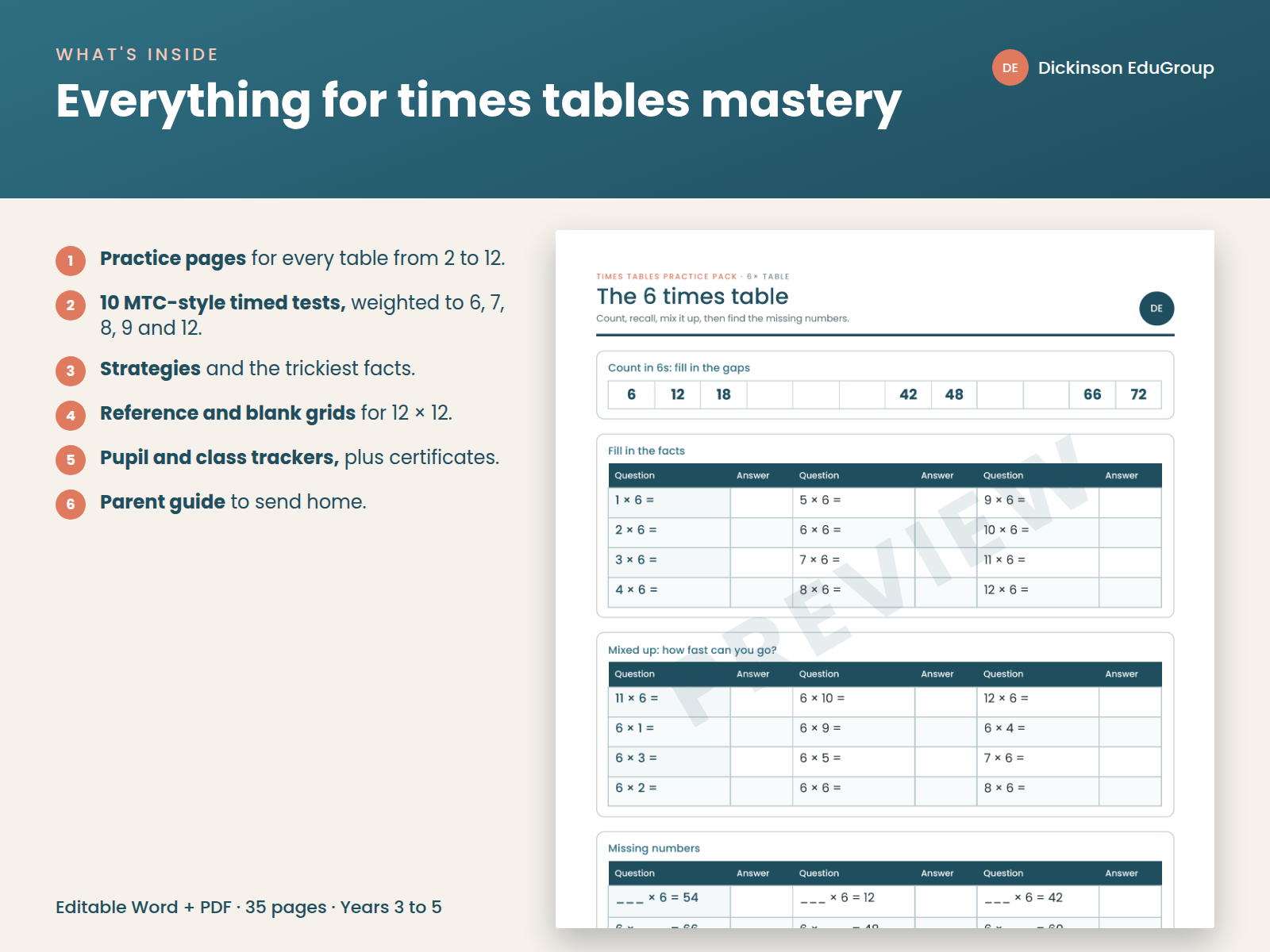
Task: Click the "Dickinson EduGroup" brand name
Action: pyautogui.click(x=1126, y=67)
